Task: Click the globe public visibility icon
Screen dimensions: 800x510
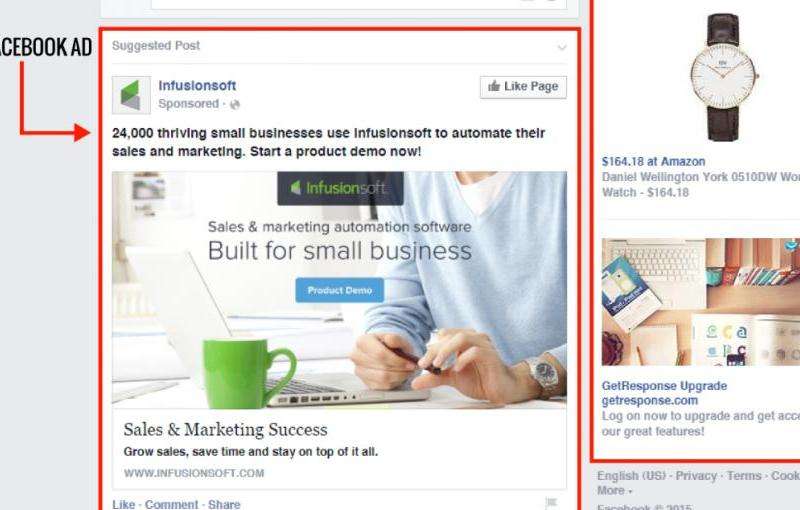Action: (x=235, y=105)
